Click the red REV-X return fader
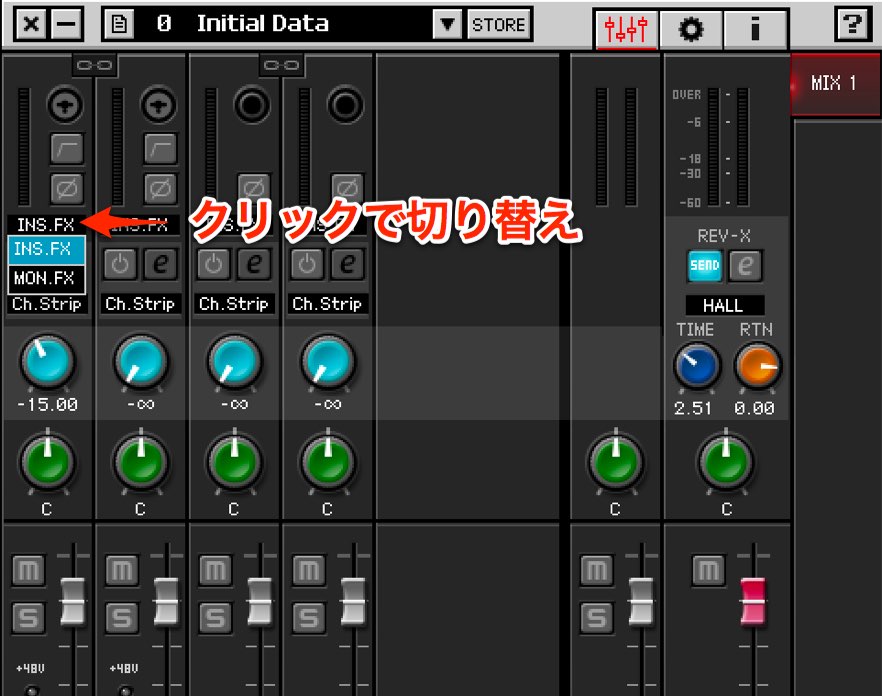The height and width of the screenshot is (696, 882). [753, 601]
